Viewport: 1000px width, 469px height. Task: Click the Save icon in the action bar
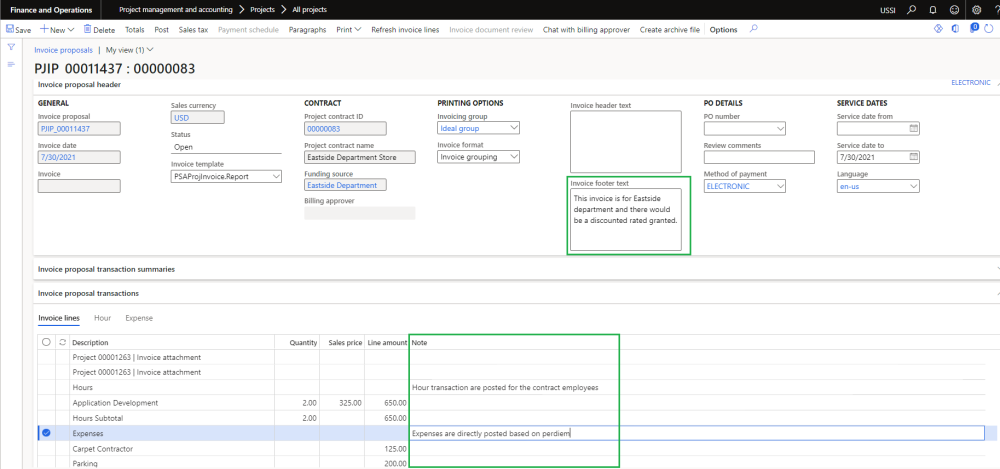(11, 30)
